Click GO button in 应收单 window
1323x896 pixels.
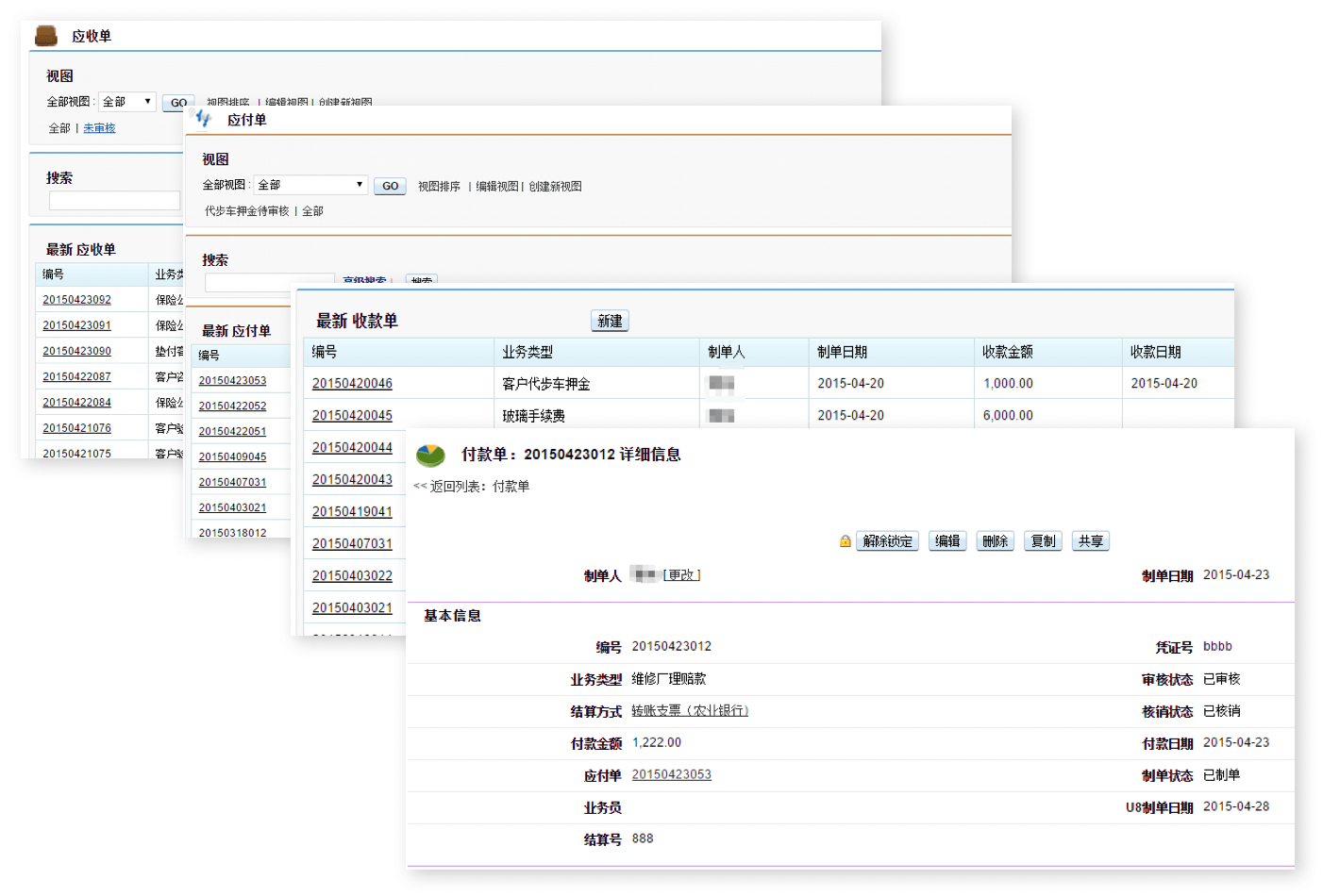pos(178,103)
